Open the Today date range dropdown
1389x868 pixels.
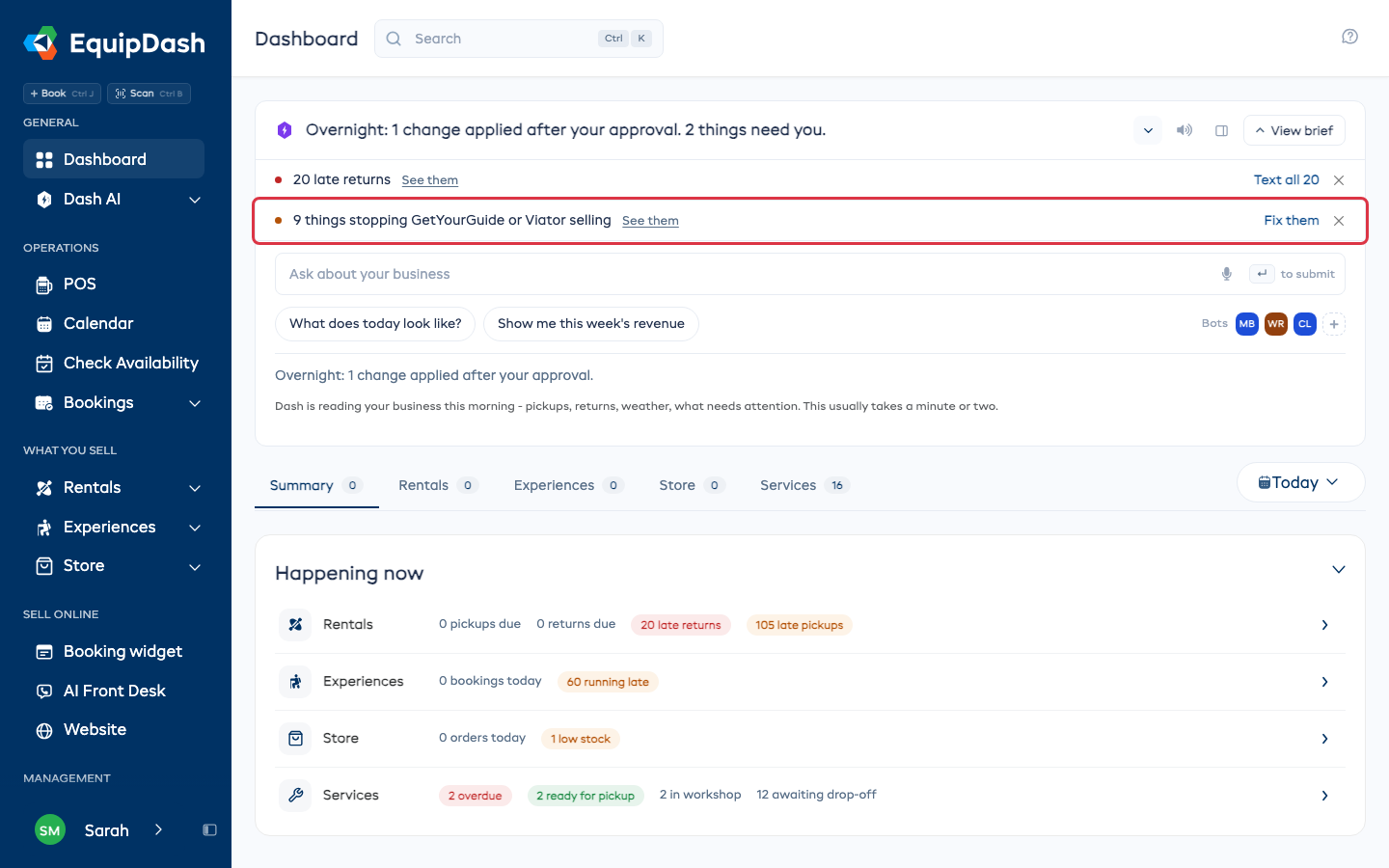[x=1300, y=482]
